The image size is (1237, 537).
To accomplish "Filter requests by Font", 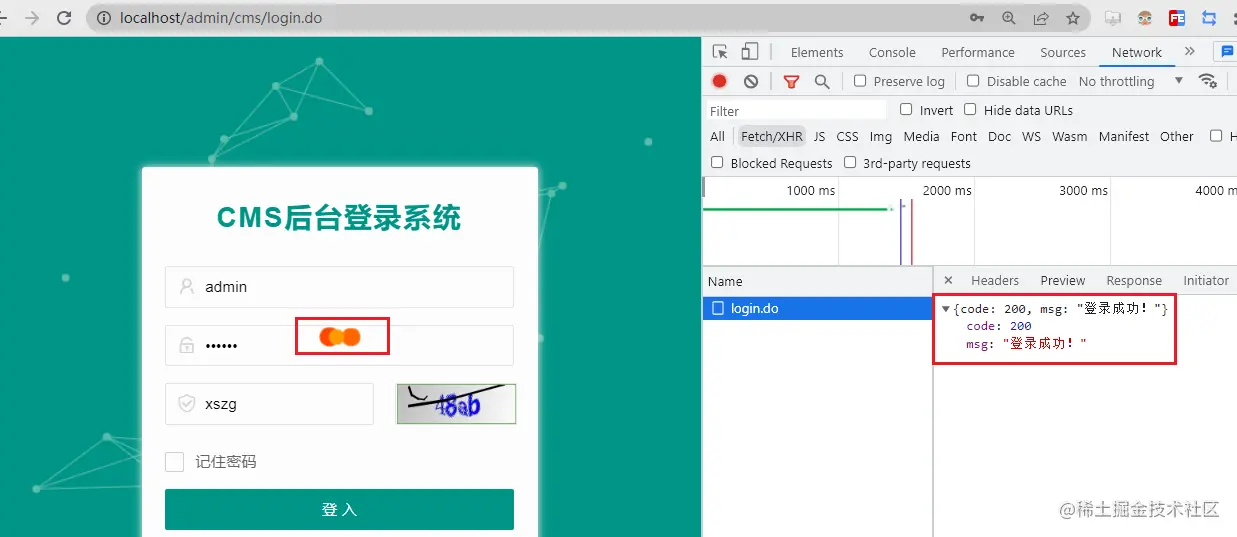I will pyautogui.click(x=964, y=136).
